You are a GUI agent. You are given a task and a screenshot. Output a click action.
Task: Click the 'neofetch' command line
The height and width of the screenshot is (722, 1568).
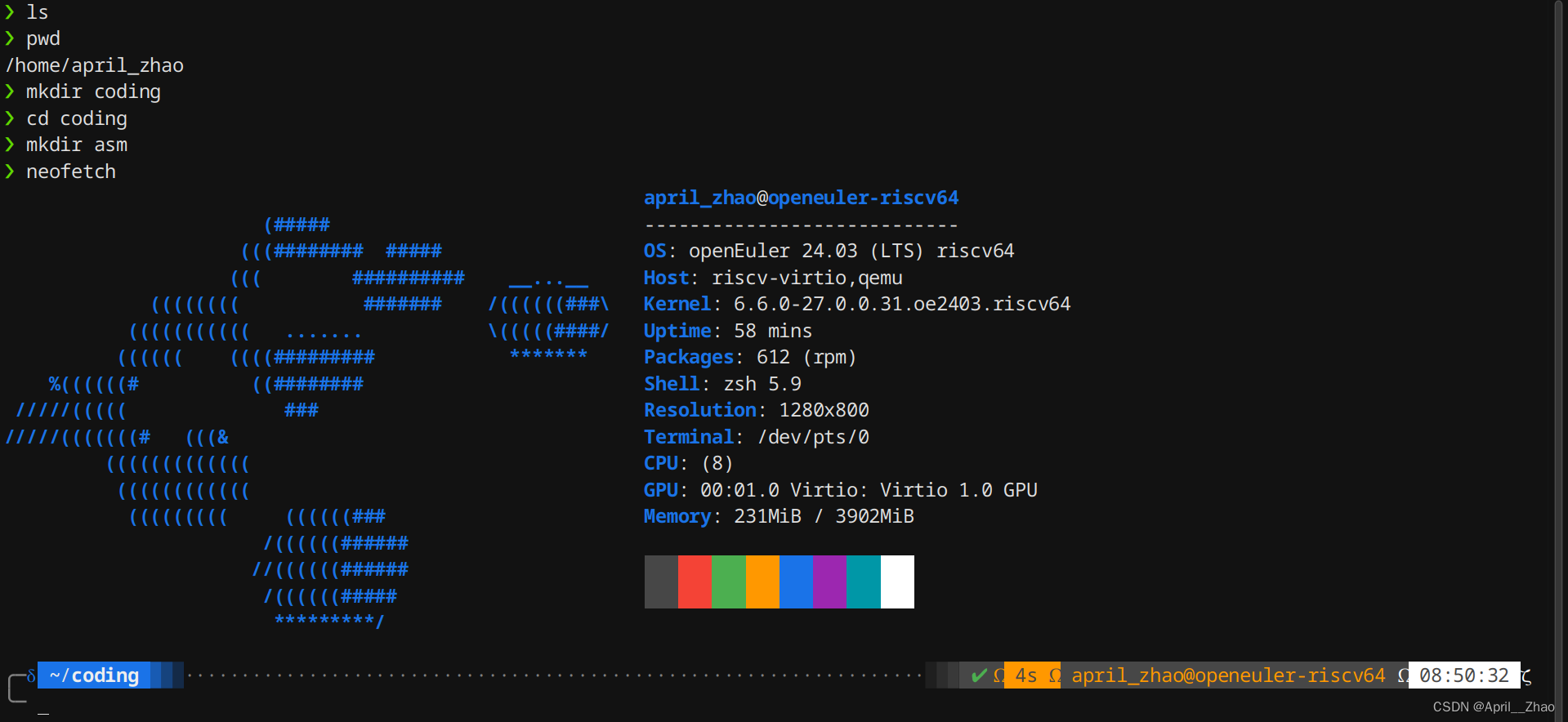(x=60, y=172)
